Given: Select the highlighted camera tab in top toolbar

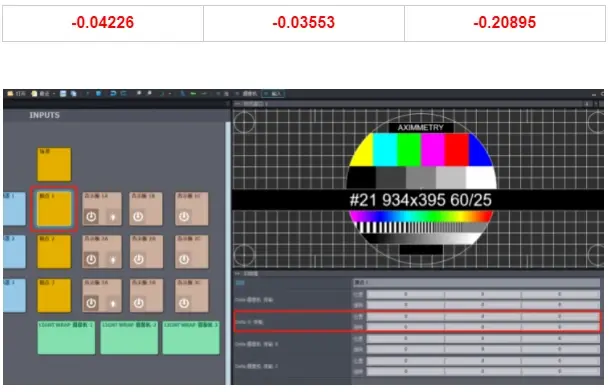Looking at the screenshot, I should click(x=273, y=94).
